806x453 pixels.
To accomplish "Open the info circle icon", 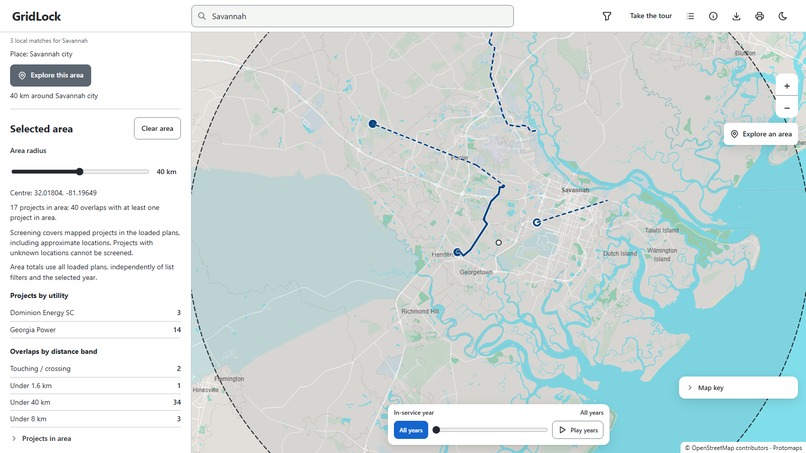I will tap(713, 16).
